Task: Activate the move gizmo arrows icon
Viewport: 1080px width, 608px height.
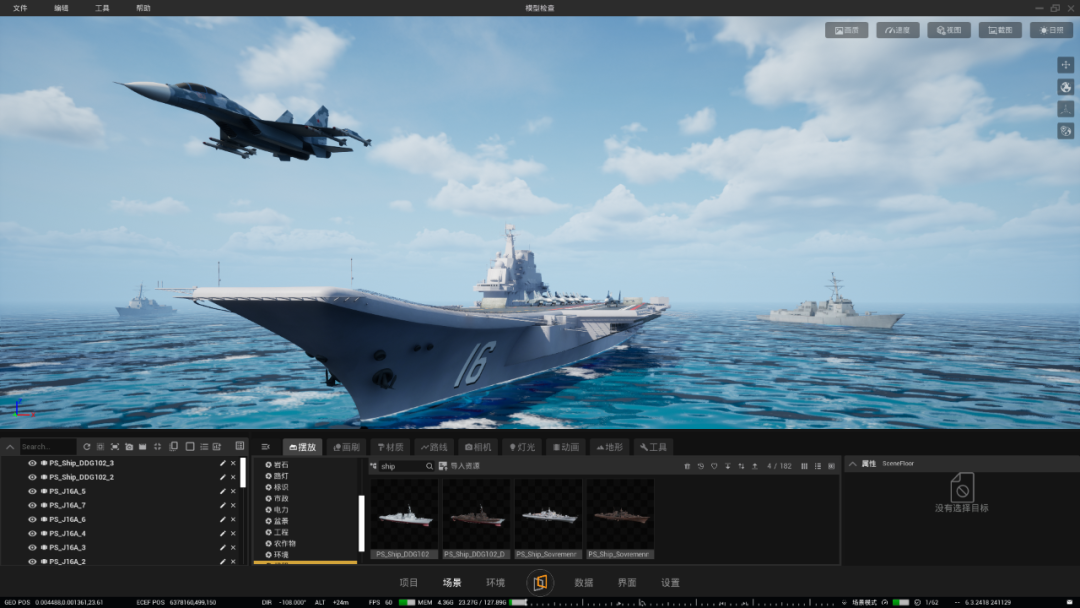Action: pyautogui.click(x=1066, y=65)
